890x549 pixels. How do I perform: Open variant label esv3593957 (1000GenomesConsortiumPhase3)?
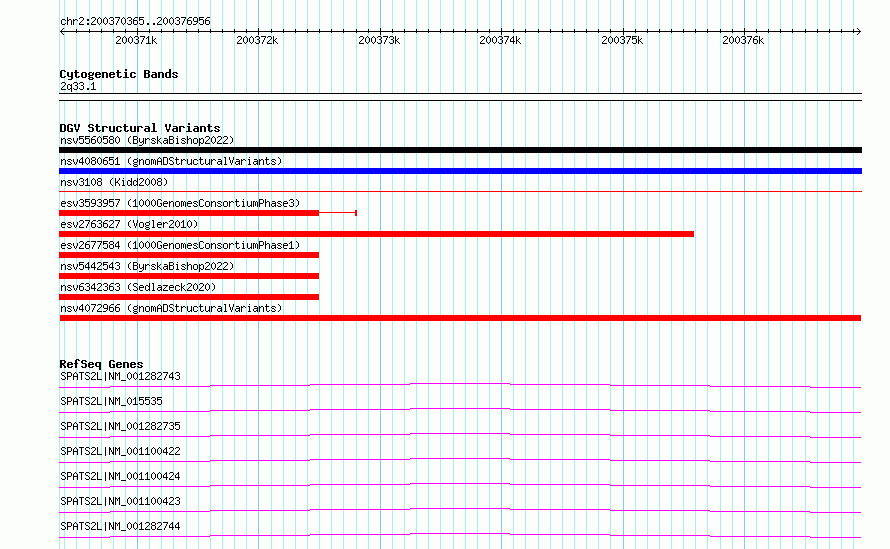pyautogui.click(x=180, y=203)
